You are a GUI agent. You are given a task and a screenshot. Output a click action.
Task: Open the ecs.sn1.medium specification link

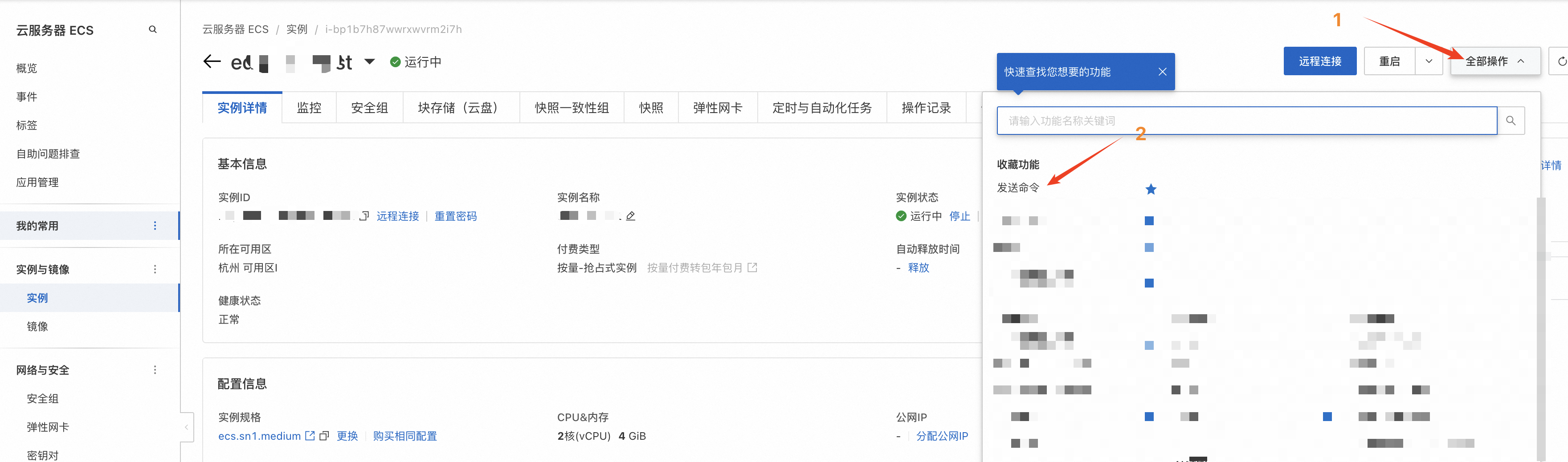(x=266, y=436)
